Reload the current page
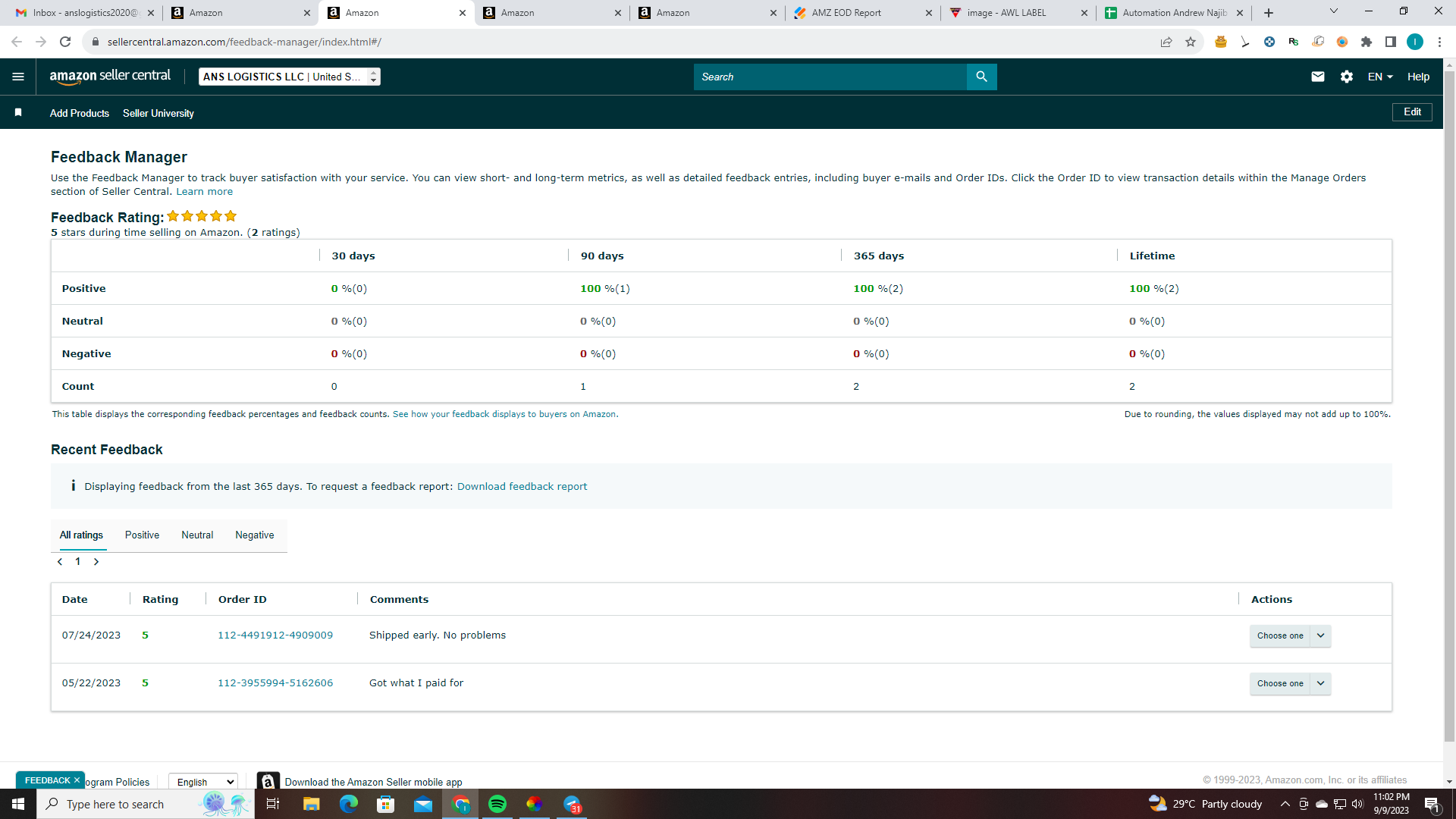The height and width of the screenshot is (819, 1456). pos(65,42)
